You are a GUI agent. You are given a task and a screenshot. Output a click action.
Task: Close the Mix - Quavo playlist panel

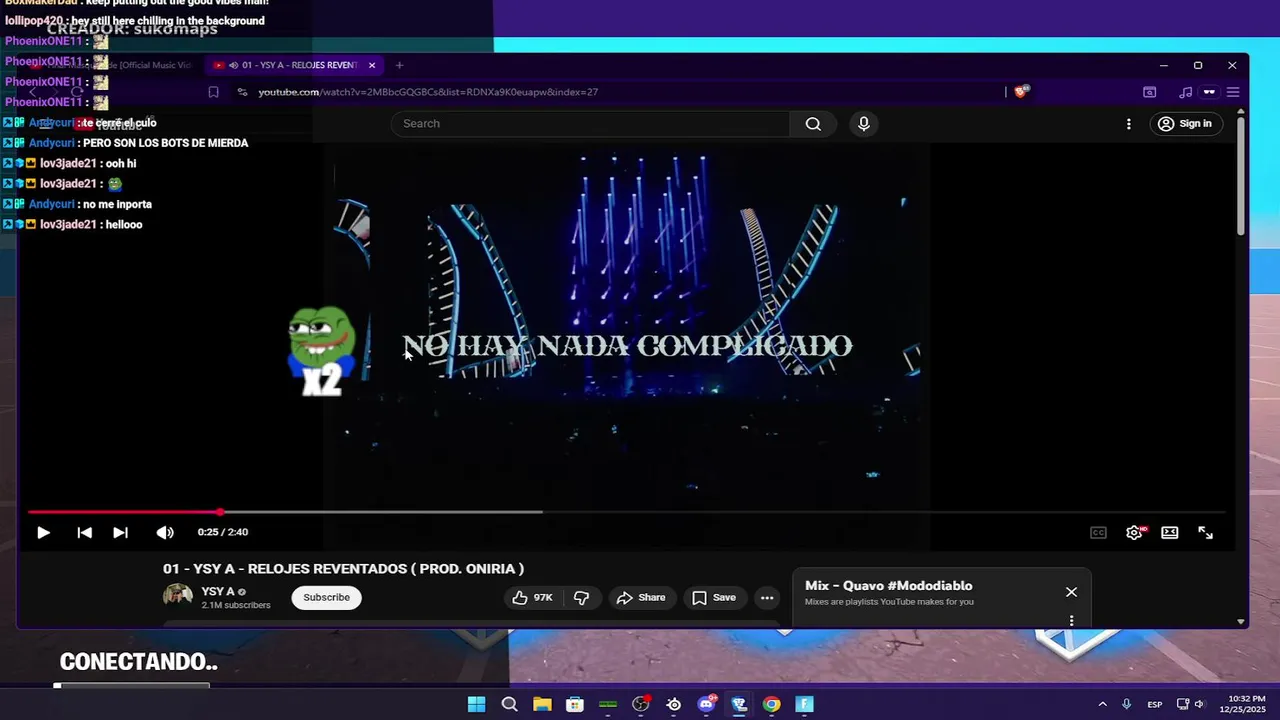point(1071,592)
